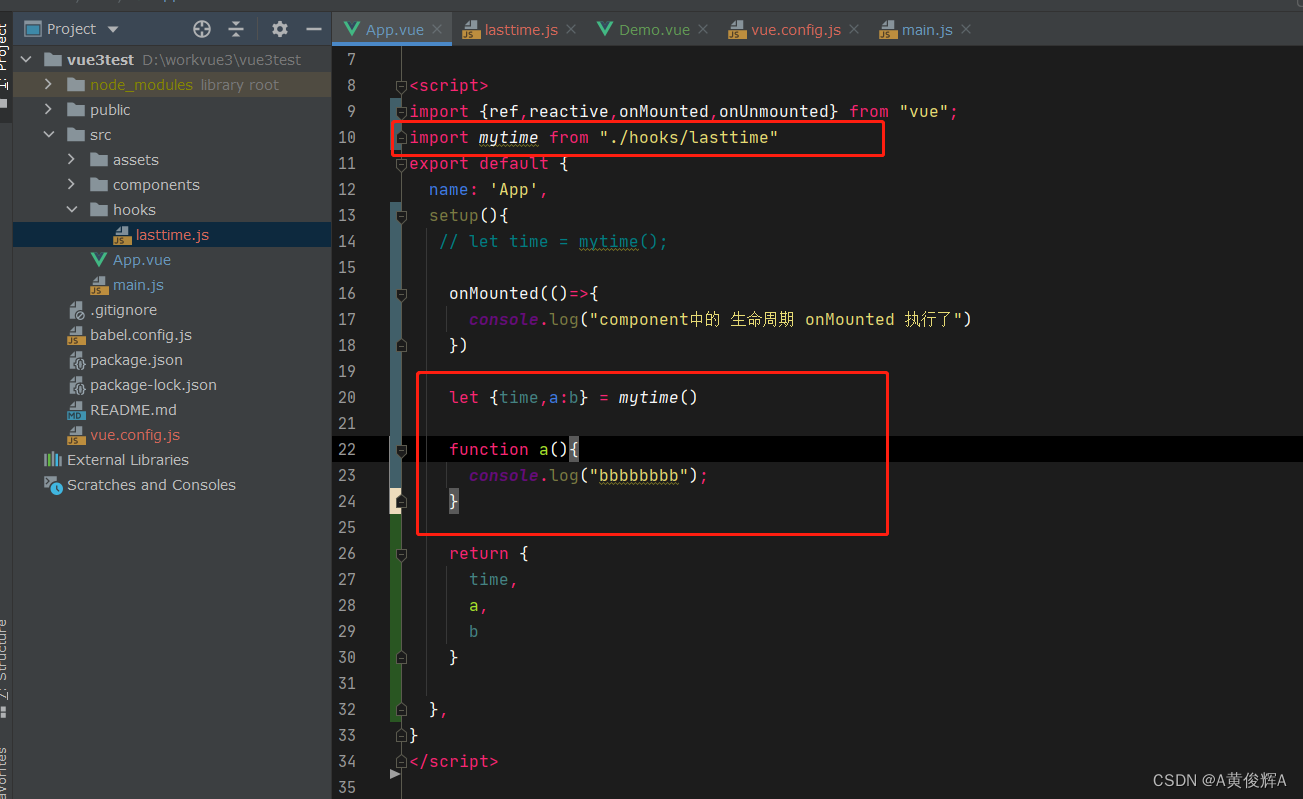Fold setup function at line 13
1303x799 pixels.
(401, 216)
